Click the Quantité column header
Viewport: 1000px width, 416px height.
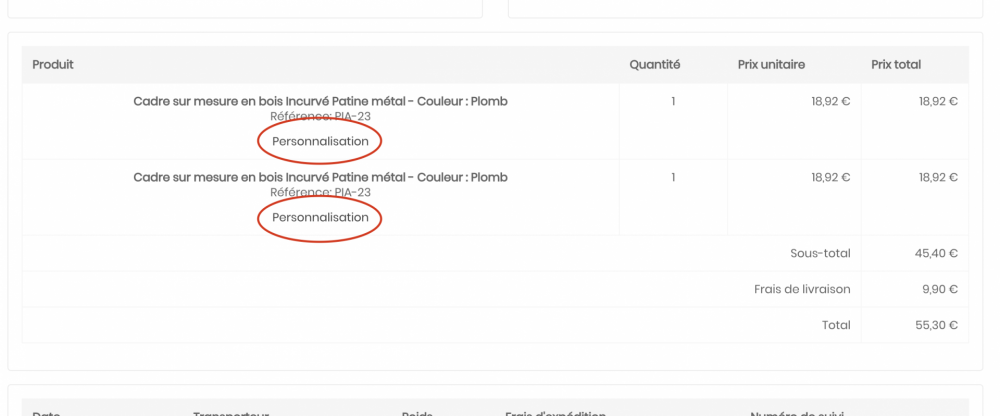(654, 64)
